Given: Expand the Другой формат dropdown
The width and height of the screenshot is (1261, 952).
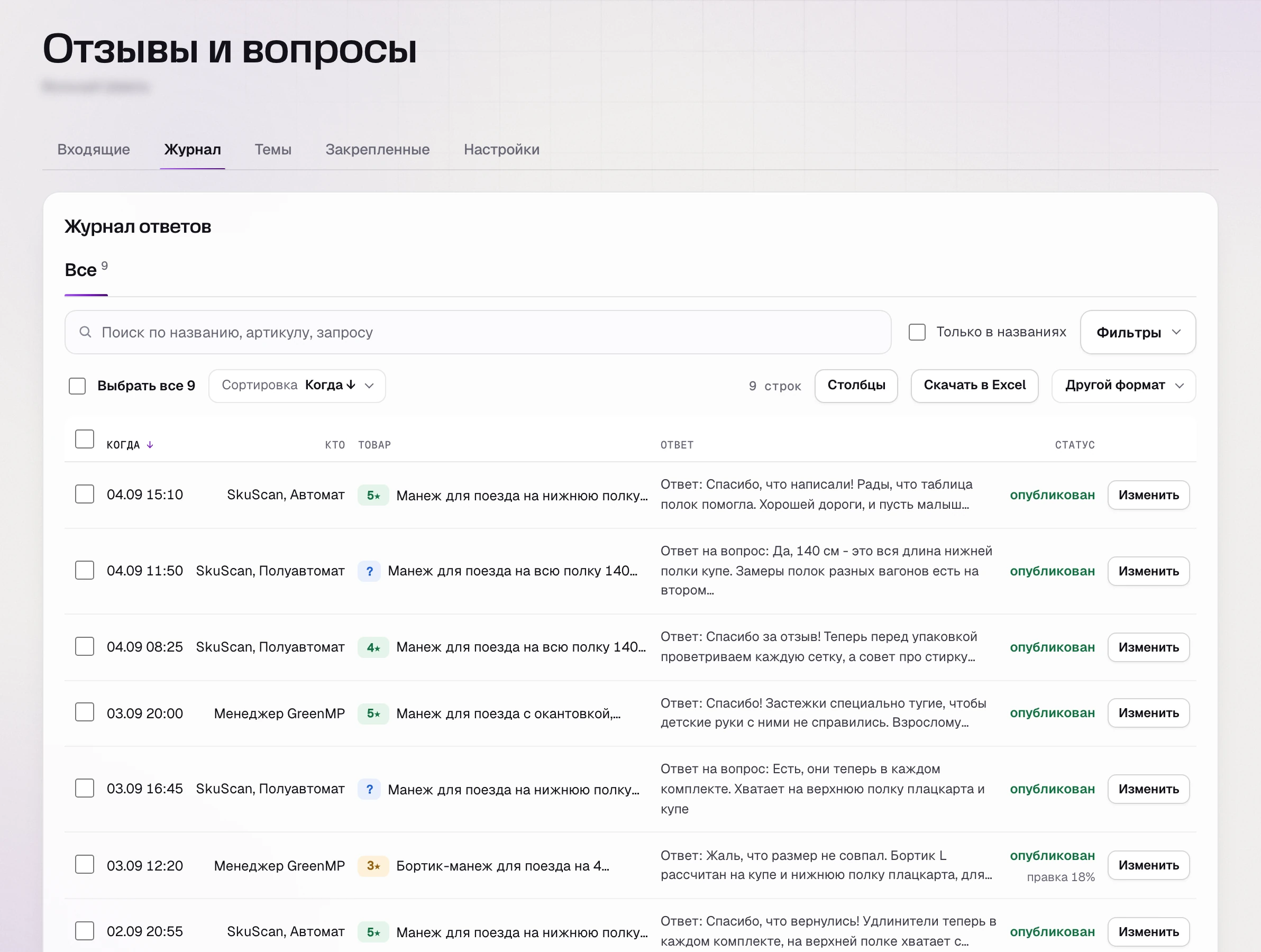Looking at the screenshot, I should (x=1123, y=386).
